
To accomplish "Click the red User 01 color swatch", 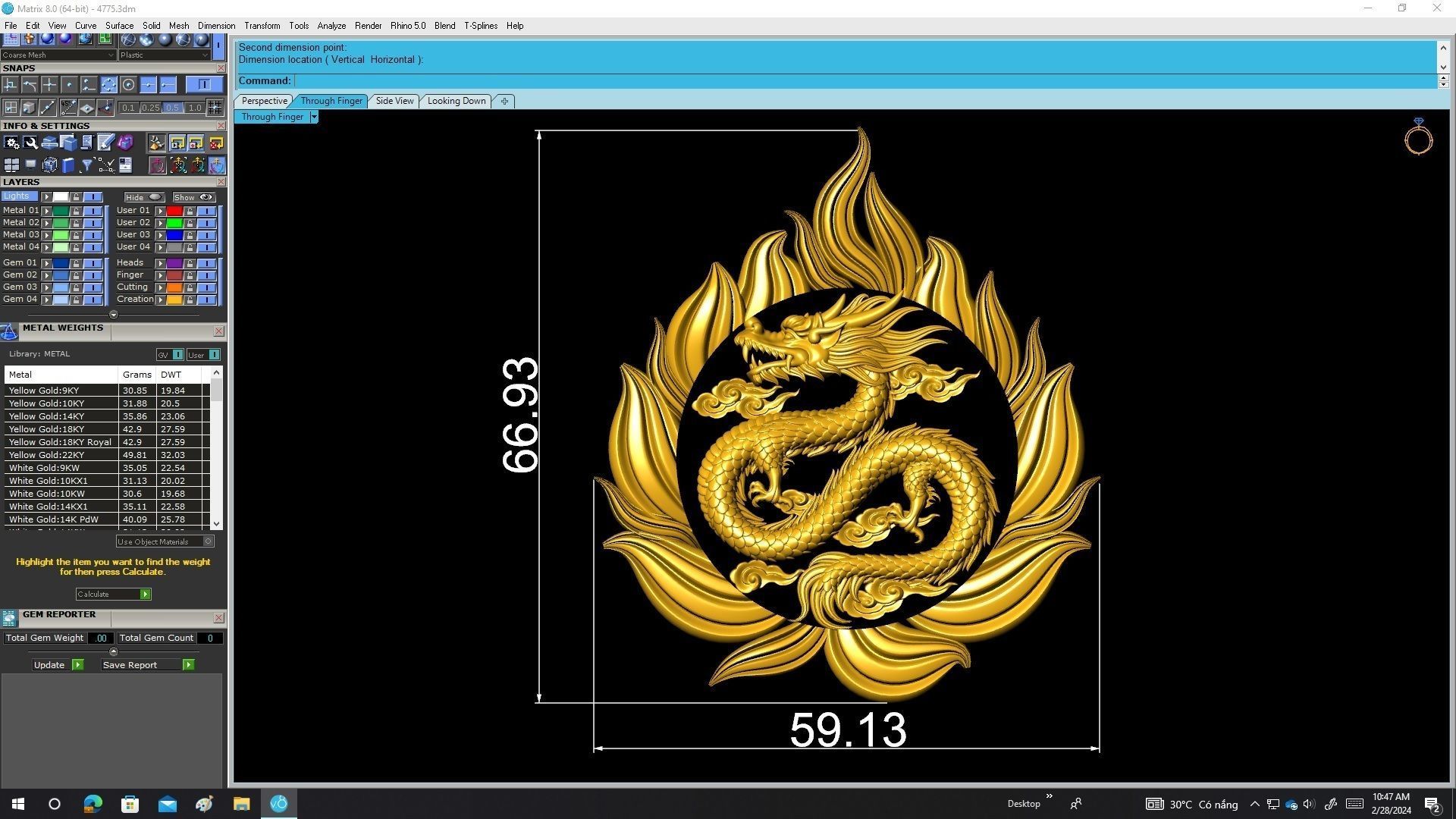I will [x=174, y=211].
